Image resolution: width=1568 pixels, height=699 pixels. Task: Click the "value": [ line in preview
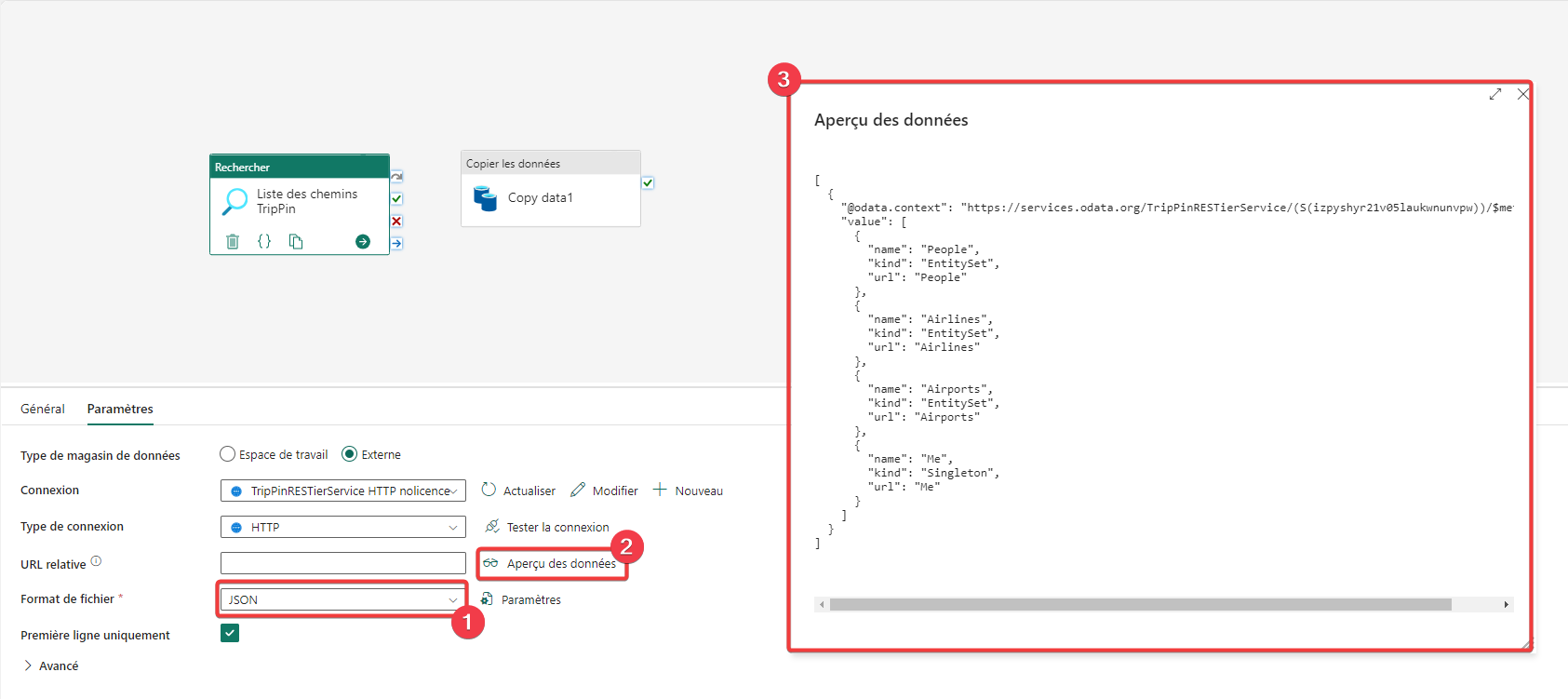pos(874,222)
